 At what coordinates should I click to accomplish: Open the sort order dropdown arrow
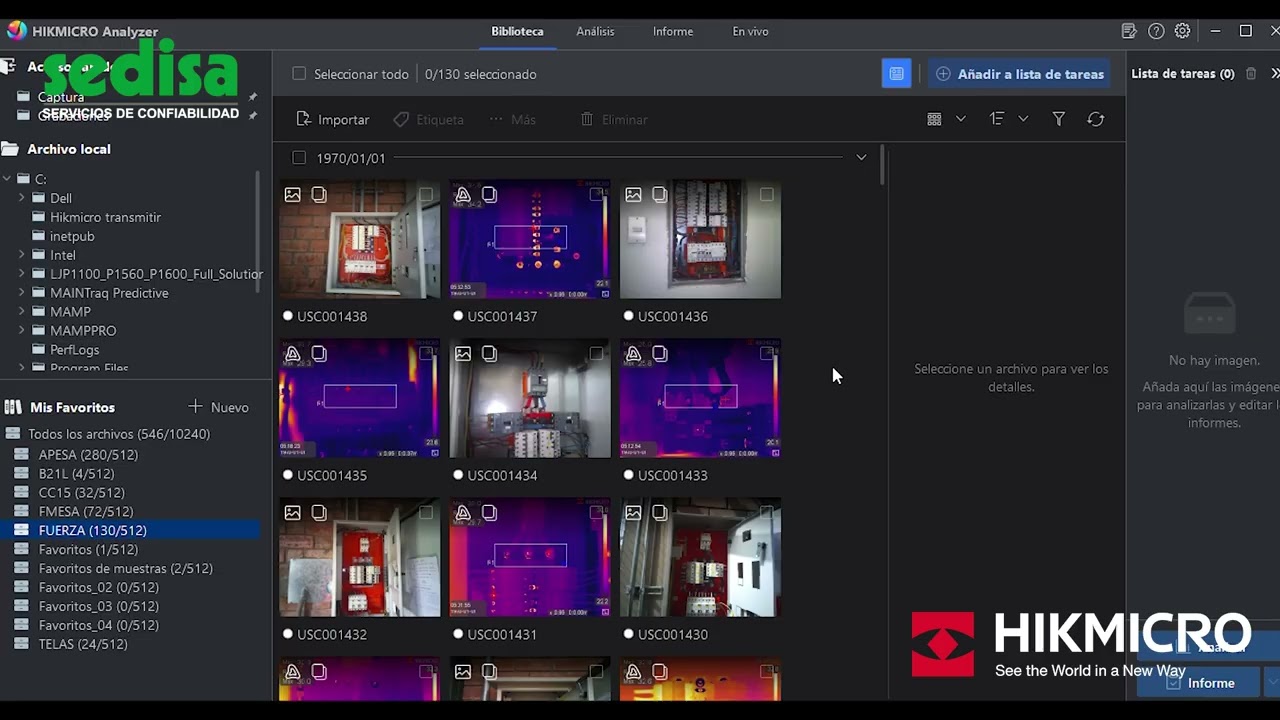pyautogui.click(x=1023, y=119)
